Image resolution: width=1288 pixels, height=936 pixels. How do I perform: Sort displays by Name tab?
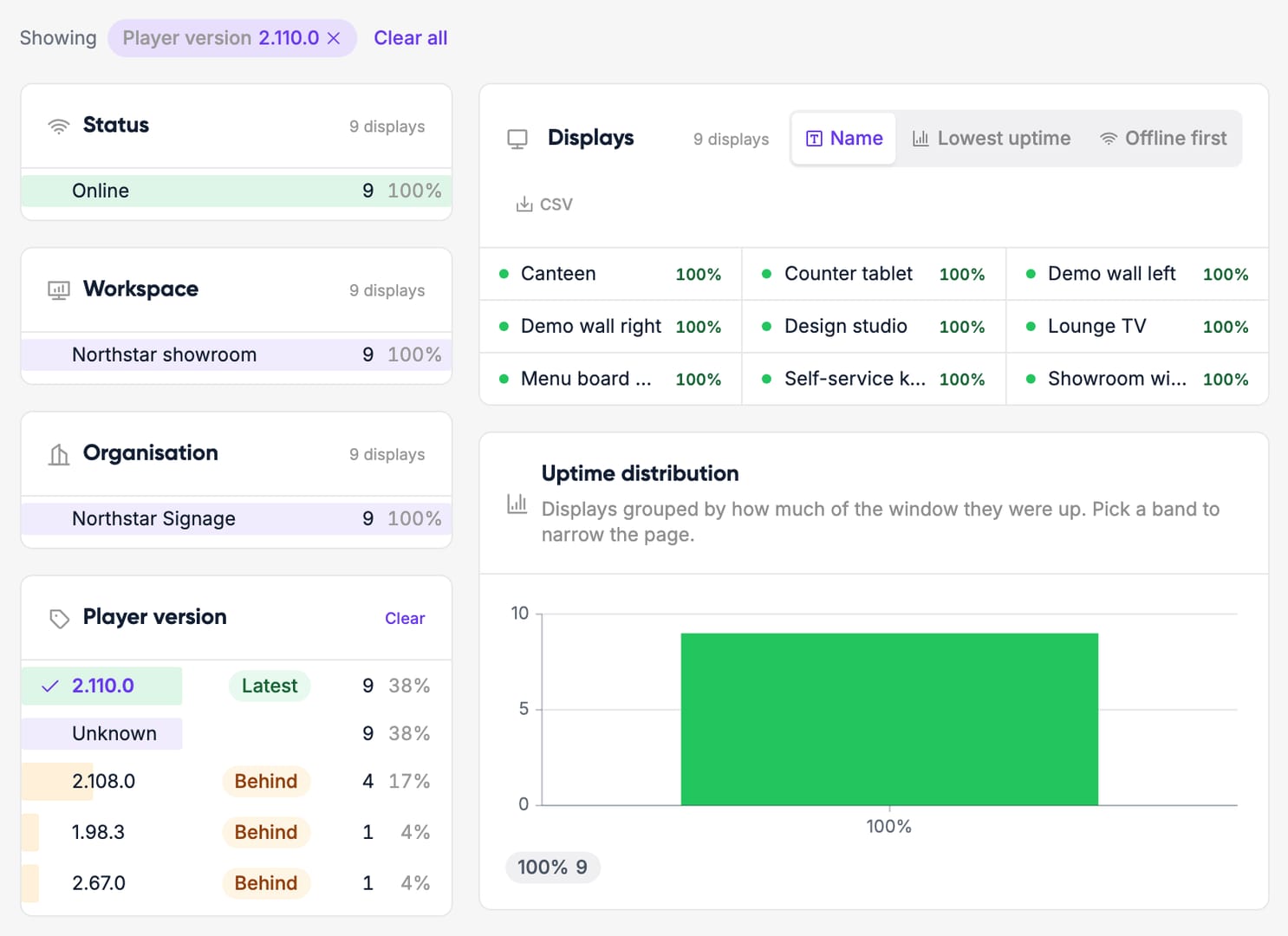[844, 139]
